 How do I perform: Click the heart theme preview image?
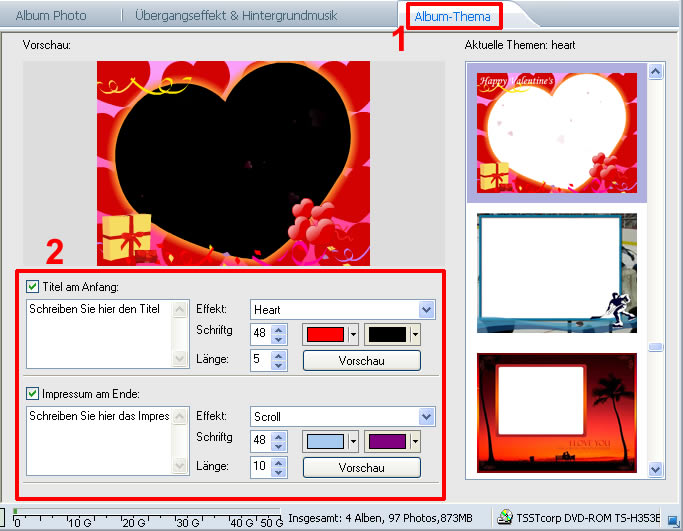click(x=233, y=163)
